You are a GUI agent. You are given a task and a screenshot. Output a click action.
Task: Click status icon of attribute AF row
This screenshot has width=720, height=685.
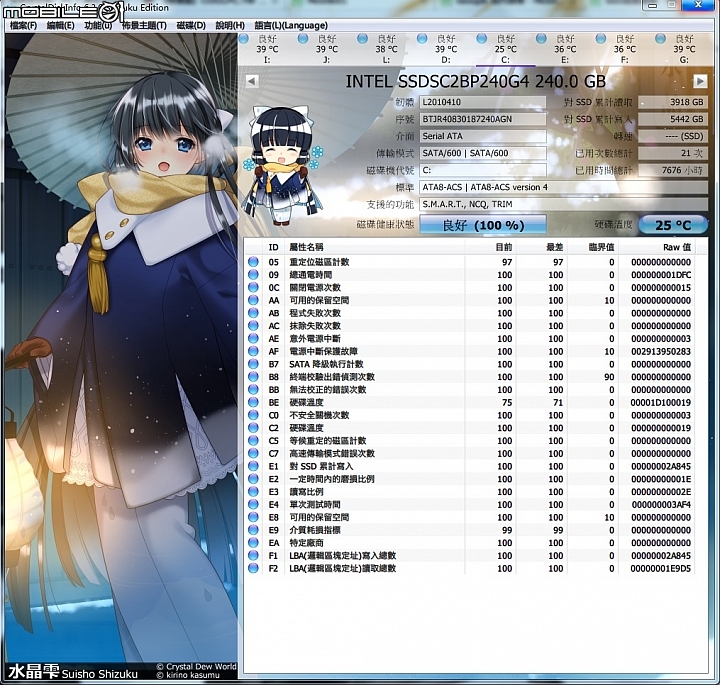(x=253, y=351)
